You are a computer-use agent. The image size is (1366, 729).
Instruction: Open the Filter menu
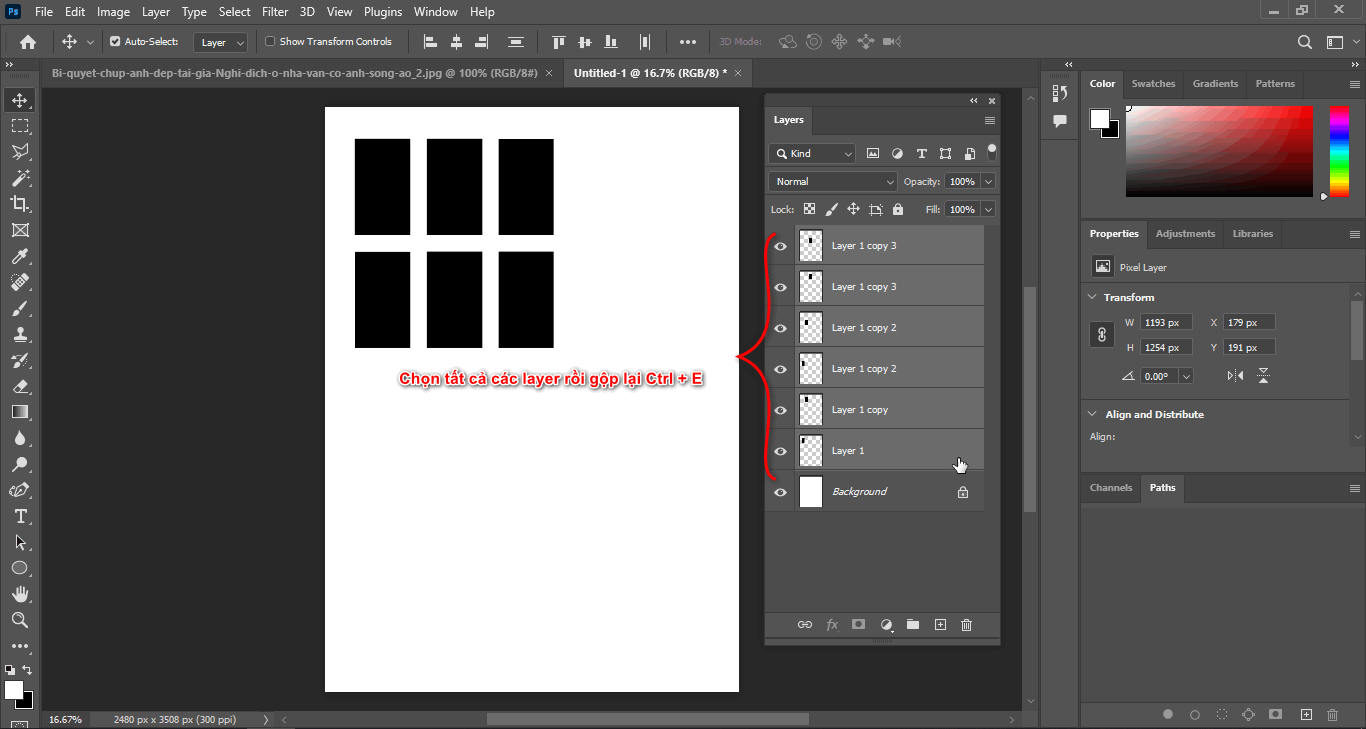point(275,11)
